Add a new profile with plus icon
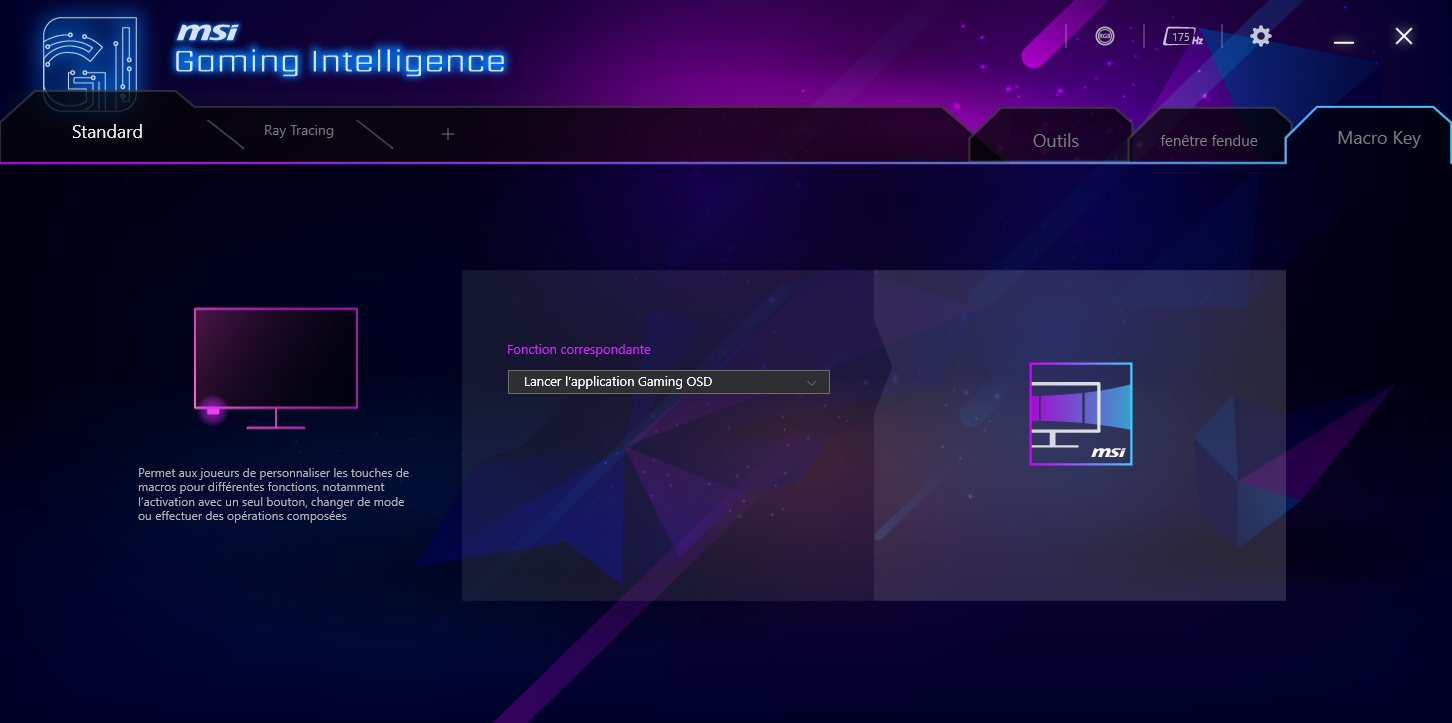 [448, 133]
